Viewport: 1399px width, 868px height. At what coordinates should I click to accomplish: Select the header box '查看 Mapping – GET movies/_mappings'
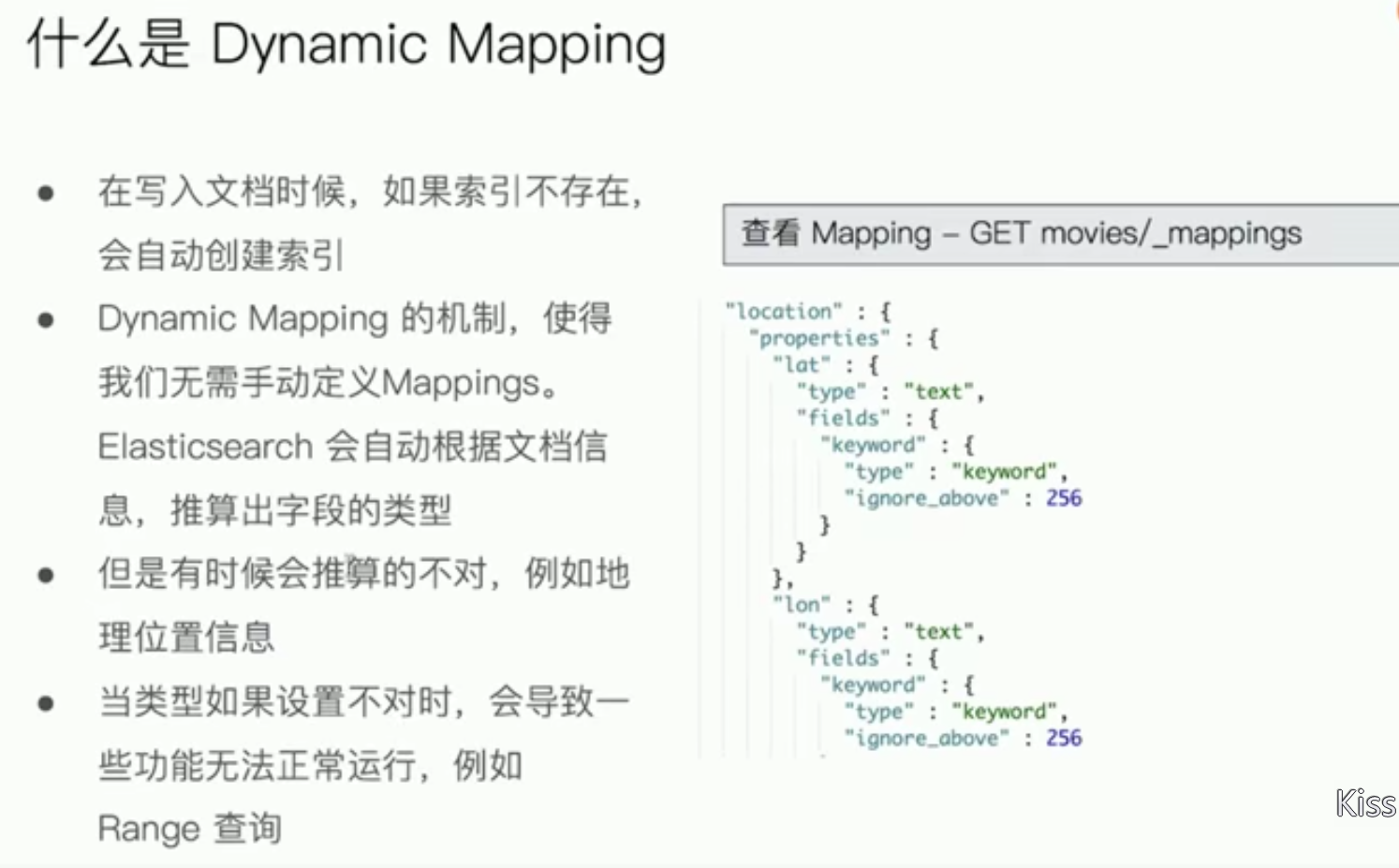tap(1061, 234)
